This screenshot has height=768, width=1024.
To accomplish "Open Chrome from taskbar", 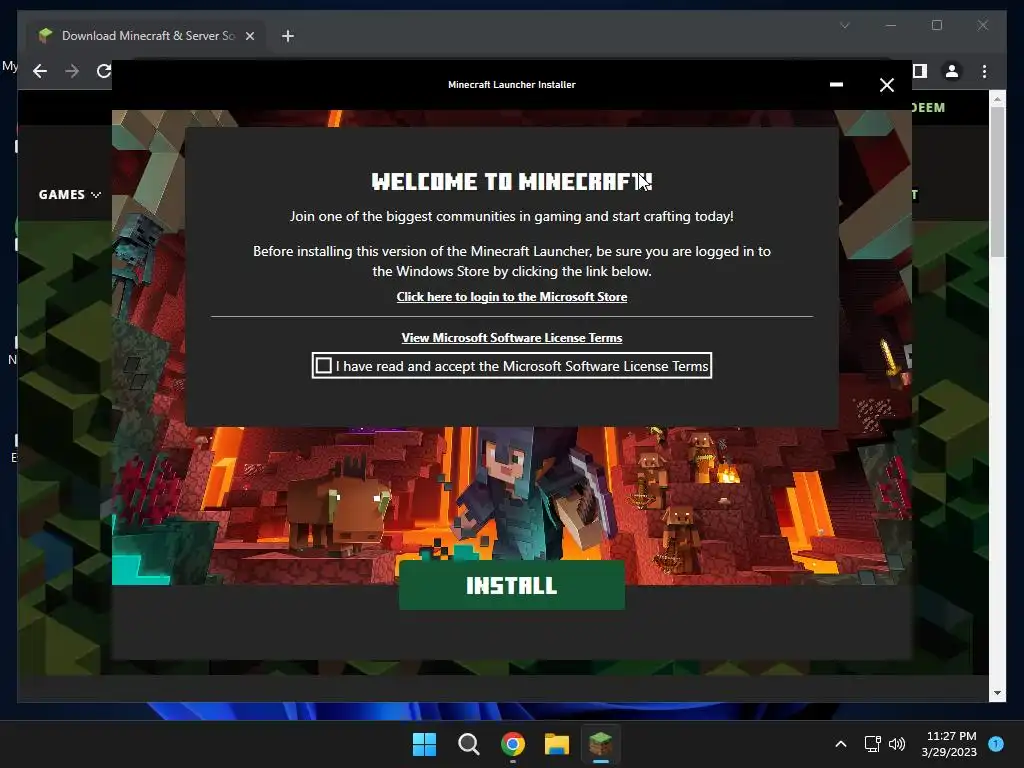I will (x=513, y=744).
